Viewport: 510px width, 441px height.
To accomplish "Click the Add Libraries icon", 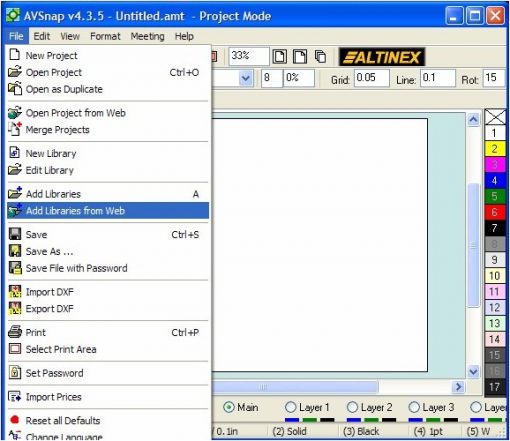I will pos(15,193).
